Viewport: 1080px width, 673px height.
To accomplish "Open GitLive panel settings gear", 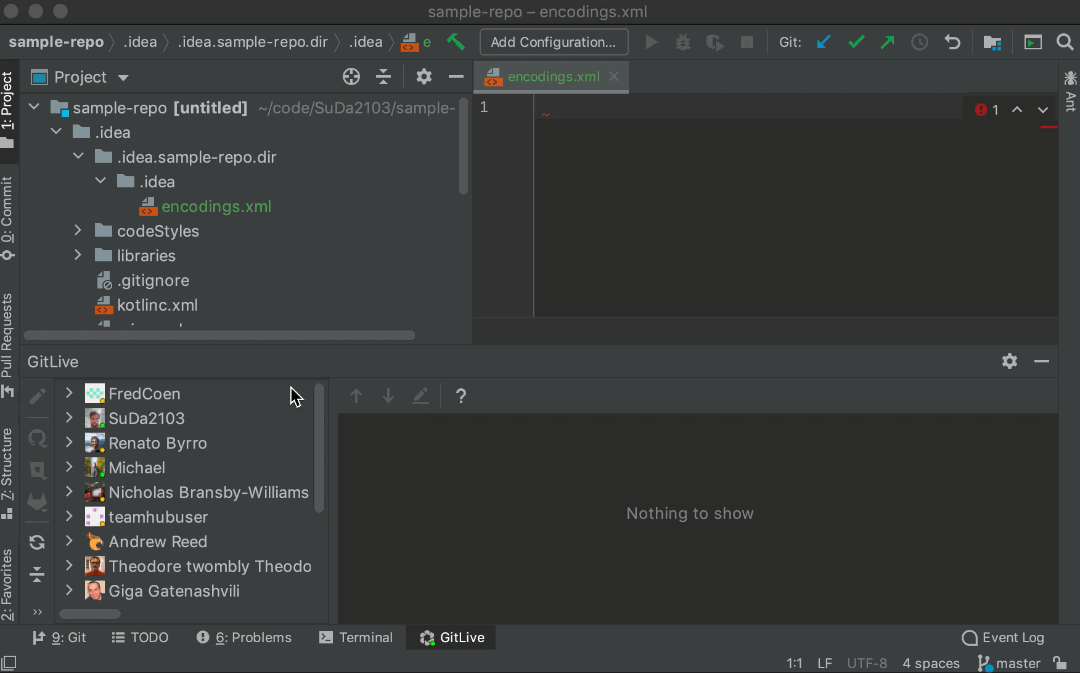I will [x=1009, y=361].
